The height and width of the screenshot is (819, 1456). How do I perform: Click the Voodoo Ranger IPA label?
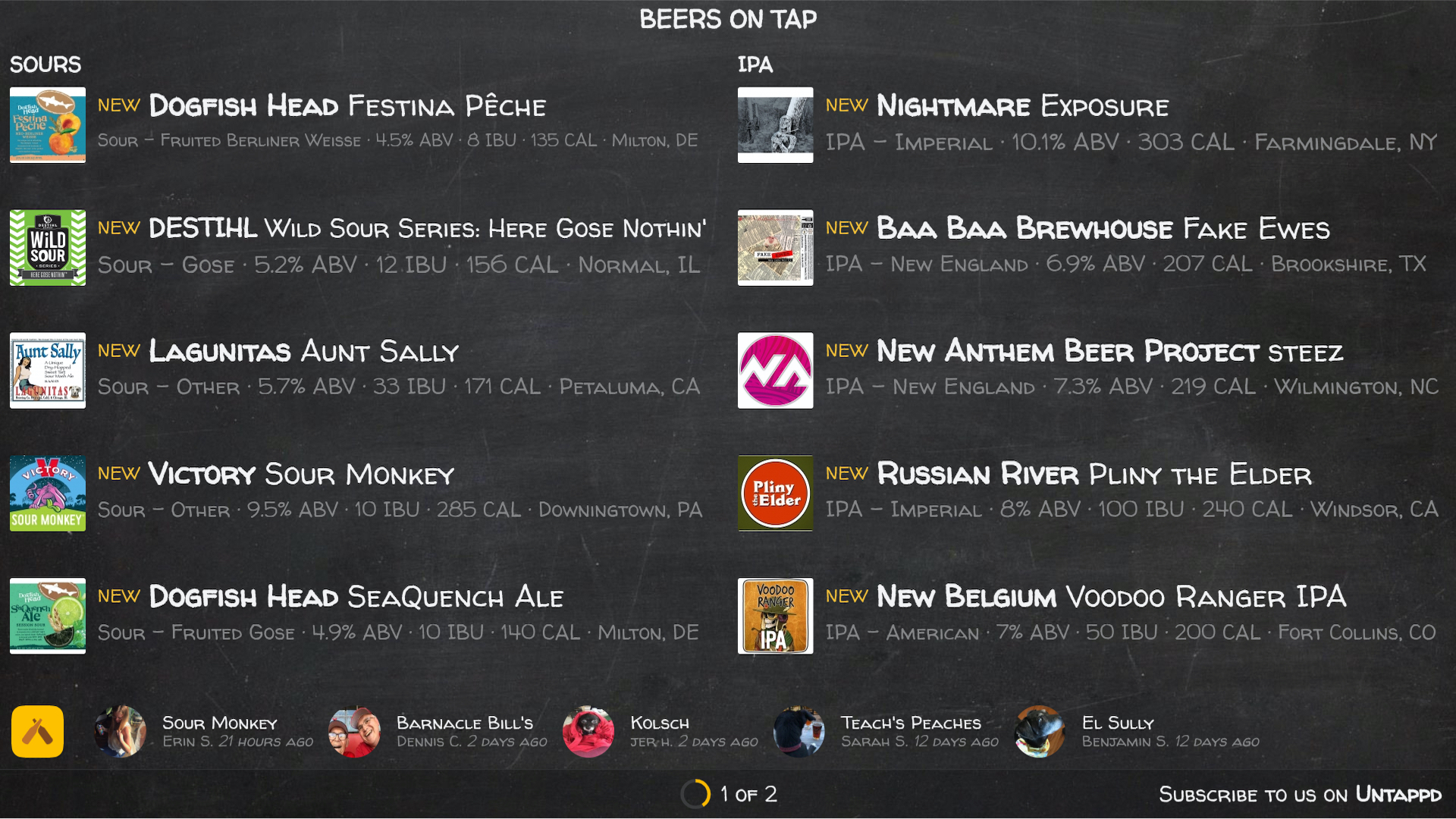point(774,616)
